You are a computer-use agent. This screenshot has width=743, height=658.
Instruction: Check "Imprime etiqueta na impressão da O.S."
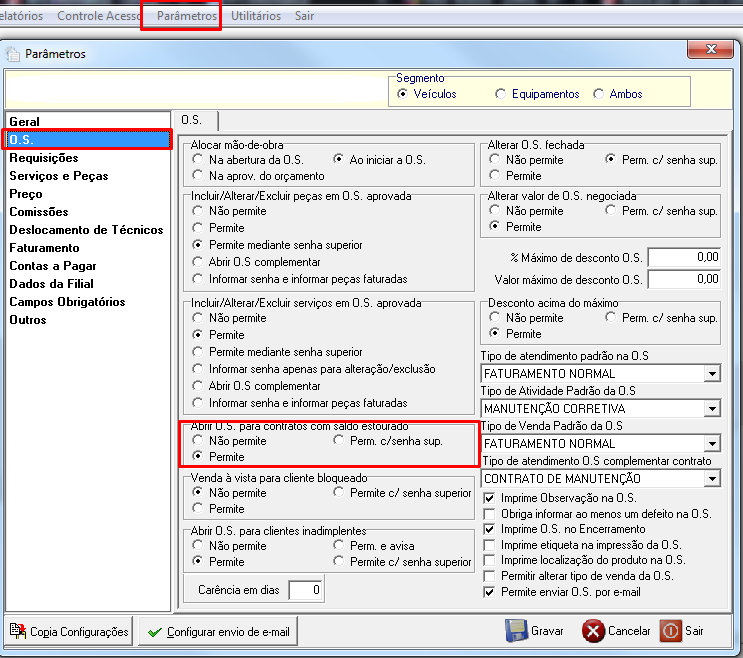489,545
